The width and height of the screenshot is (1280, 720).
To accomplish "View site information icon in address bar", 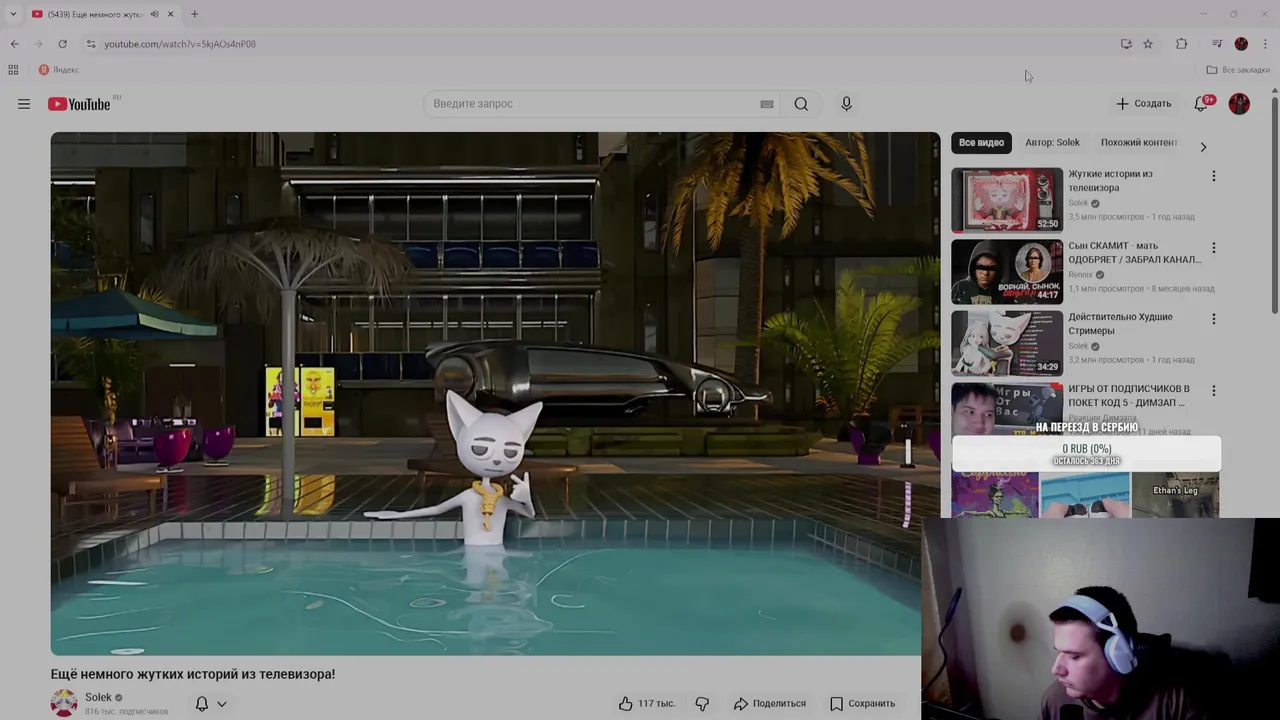I will point(91,44).
